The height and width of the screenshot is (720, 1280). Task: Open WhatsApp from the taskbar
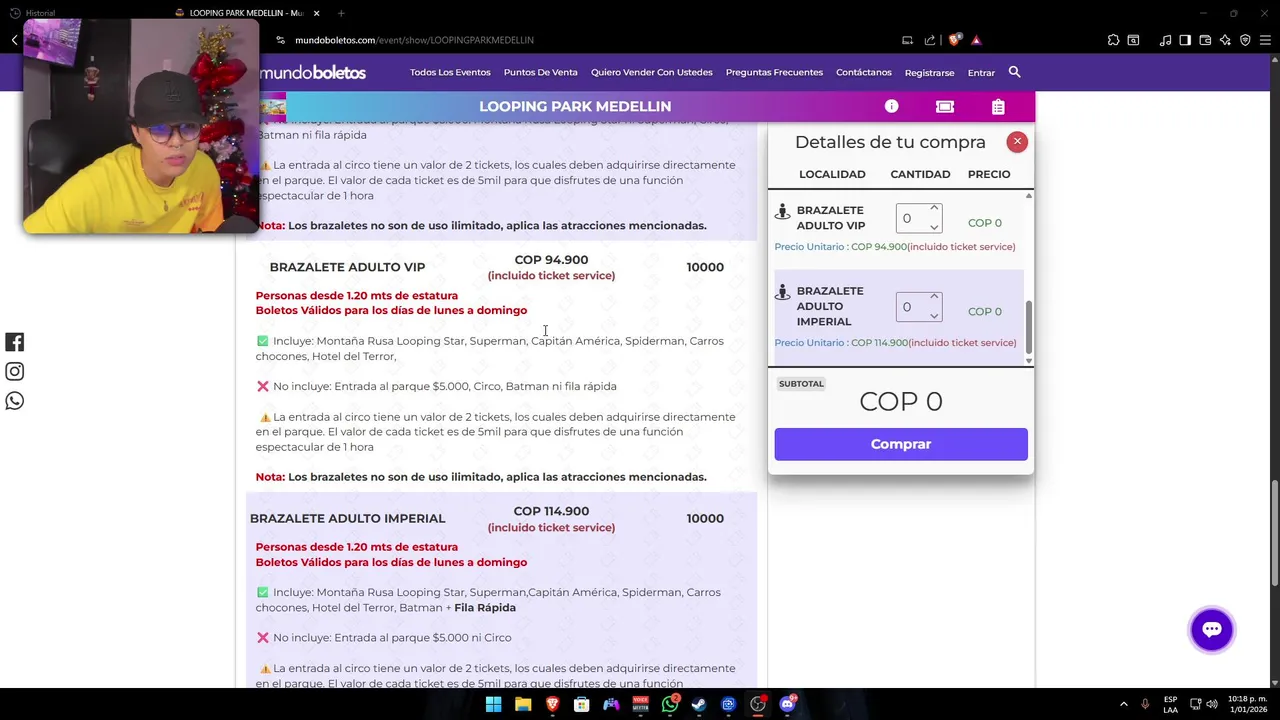click(x=670, y=704)
